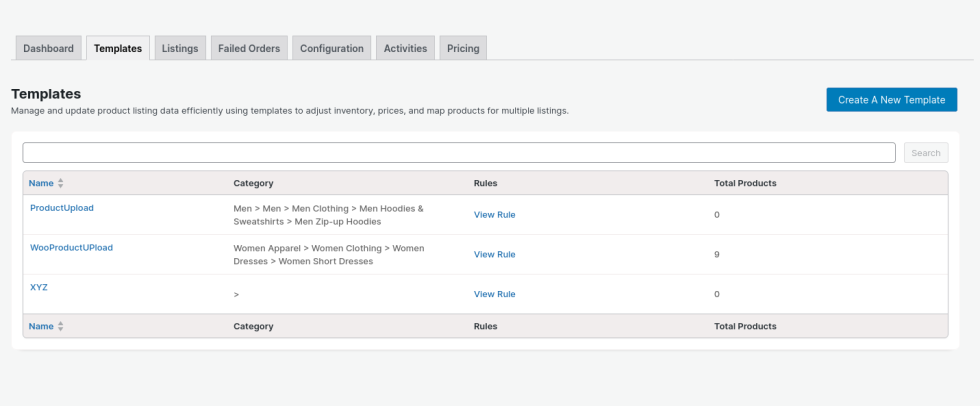Open the XYZ template
Viewport: 980px width, 406px height.
[39, 287]
